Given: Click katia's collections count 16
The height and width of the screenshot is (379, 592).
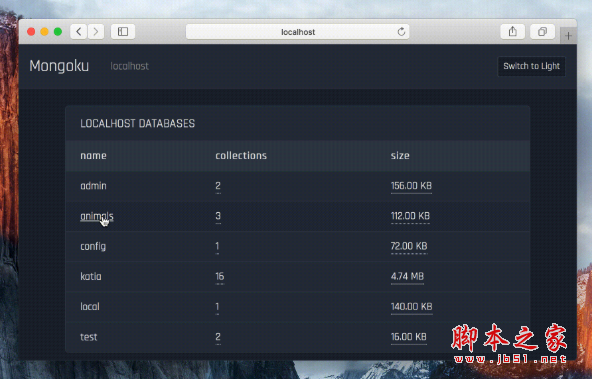Looking at the screenshot, I should (x=219, y=276).
